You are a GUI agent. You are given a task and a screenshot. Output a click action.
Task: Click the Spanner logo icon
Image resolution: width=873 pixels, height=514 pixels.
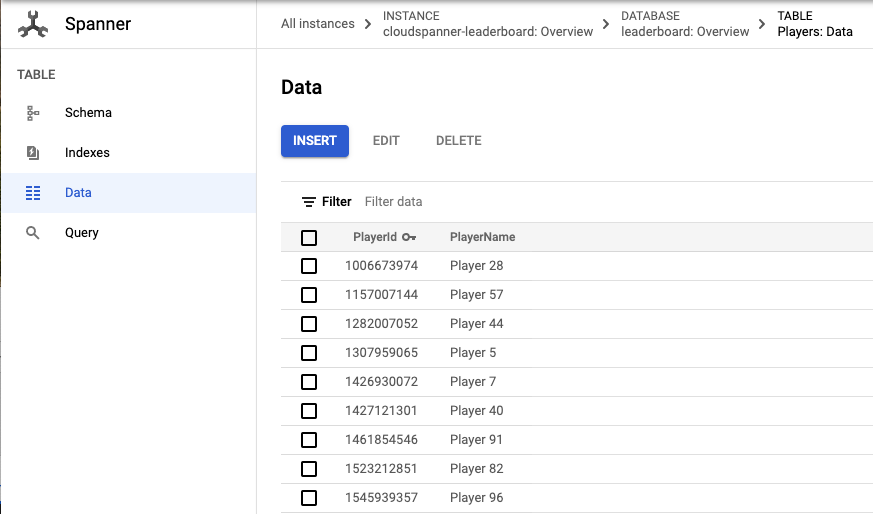tap(33, 24)
